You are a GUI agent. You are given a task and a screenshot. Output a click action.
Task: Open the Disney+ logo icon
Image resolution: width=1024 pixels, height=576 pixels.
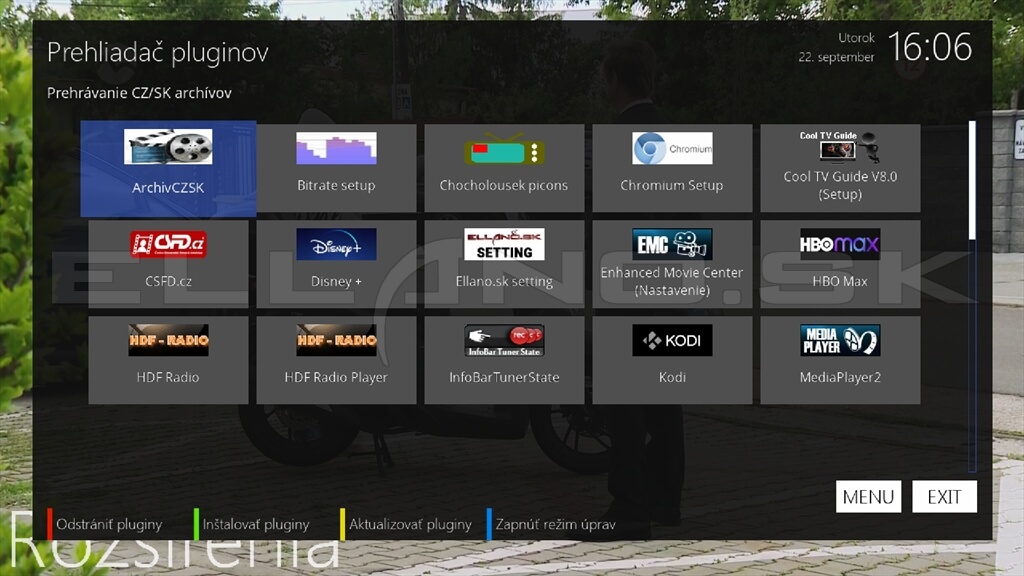(x=336, y=244)
